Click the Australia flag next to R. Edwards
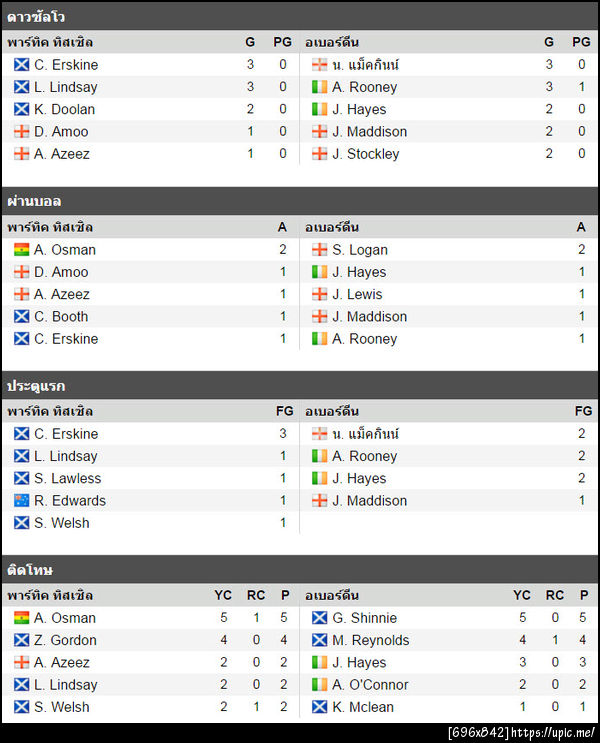This screenshot has height=743, width=600. pyautogui.click(x=21, y=501)
